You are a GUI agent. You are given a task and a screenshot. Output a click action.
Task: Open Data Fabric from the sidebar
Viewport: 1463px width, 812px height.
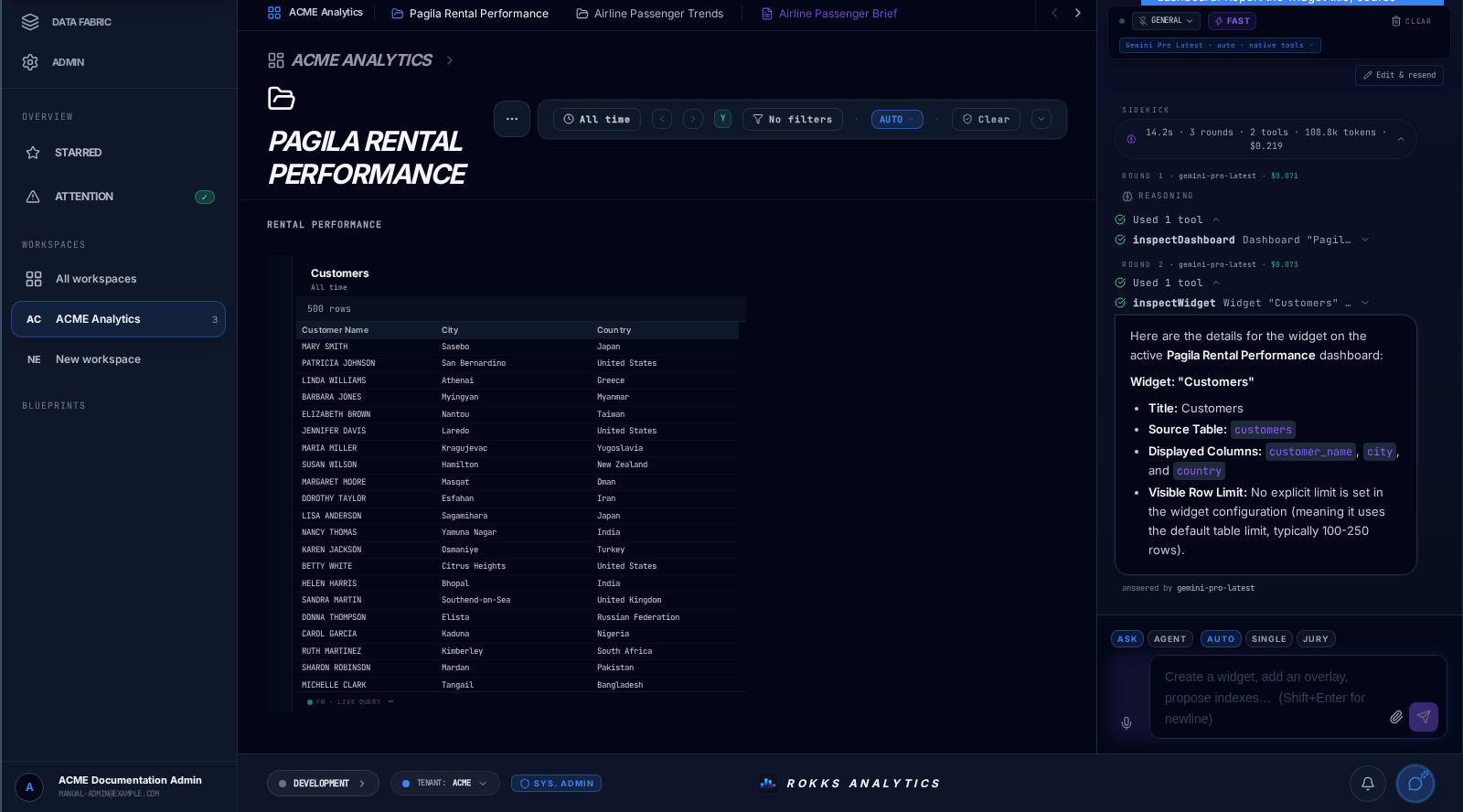(x=69, y=22)
